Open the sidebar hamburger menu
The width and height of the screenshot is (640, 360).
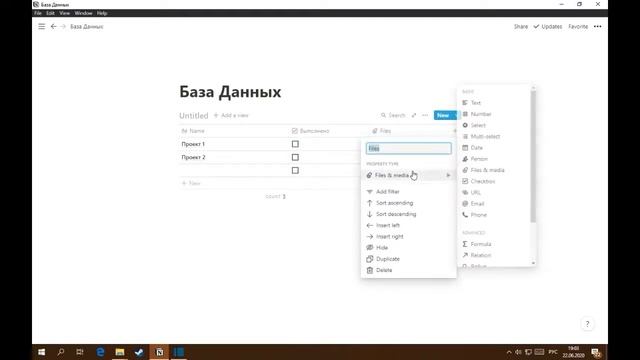42,27
